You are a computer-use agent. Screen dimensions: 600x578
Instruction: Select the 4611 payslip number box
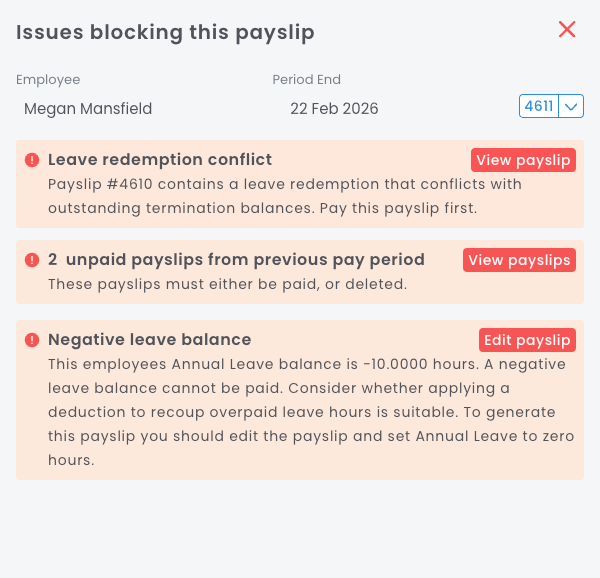(x=539, y=107)
